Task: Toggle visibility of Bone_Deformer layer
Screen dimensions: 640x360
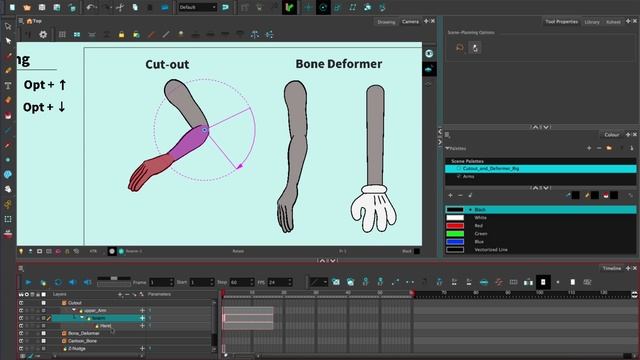Action: click(21, 333)
